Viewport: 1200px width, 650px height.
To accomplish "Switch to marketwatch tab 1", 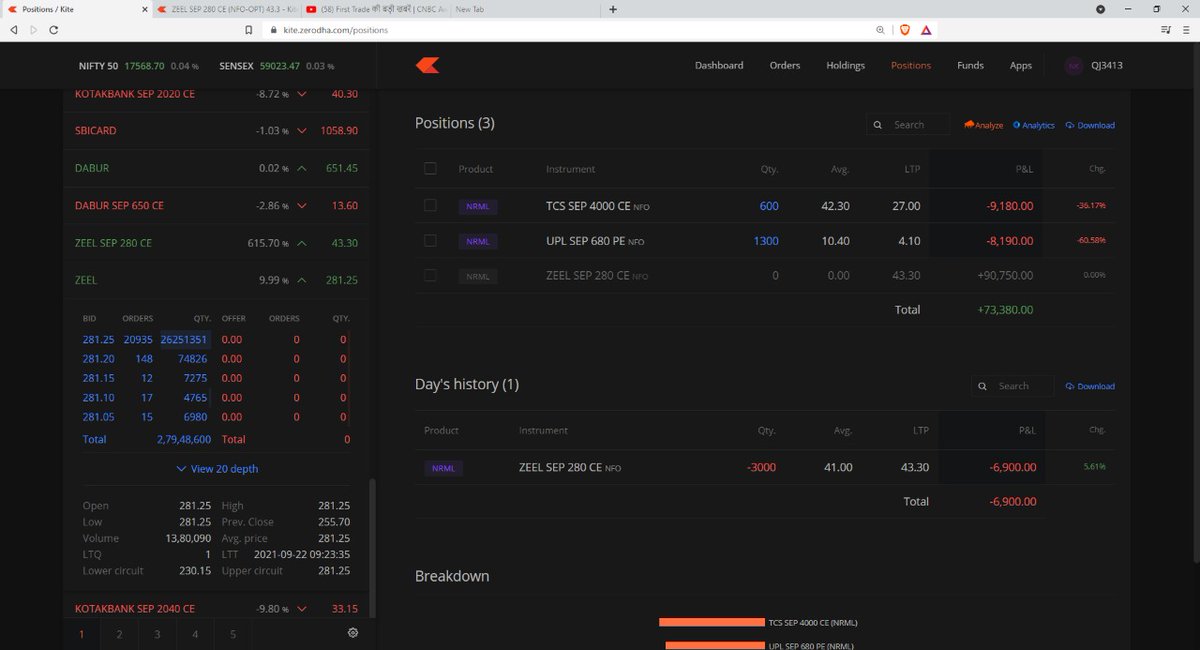I will [x=81, y=634].
